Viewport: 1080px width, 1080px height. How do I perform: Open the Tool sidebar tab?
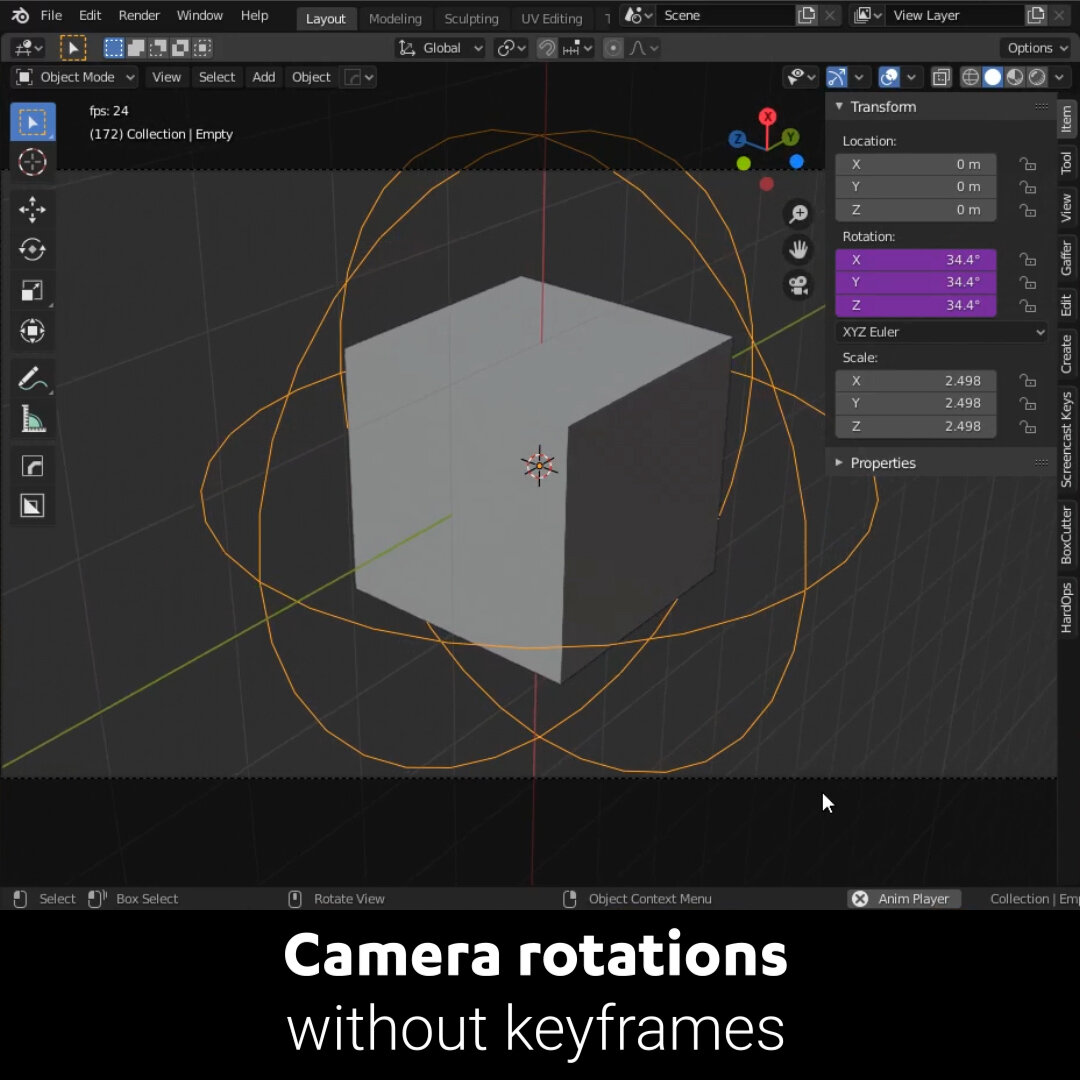pos(1067,163)
